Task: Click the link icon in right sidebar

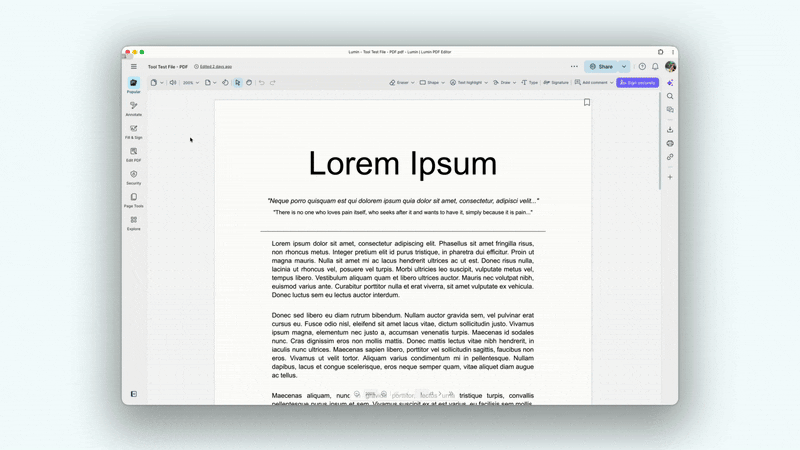Action: coord(670,157)
